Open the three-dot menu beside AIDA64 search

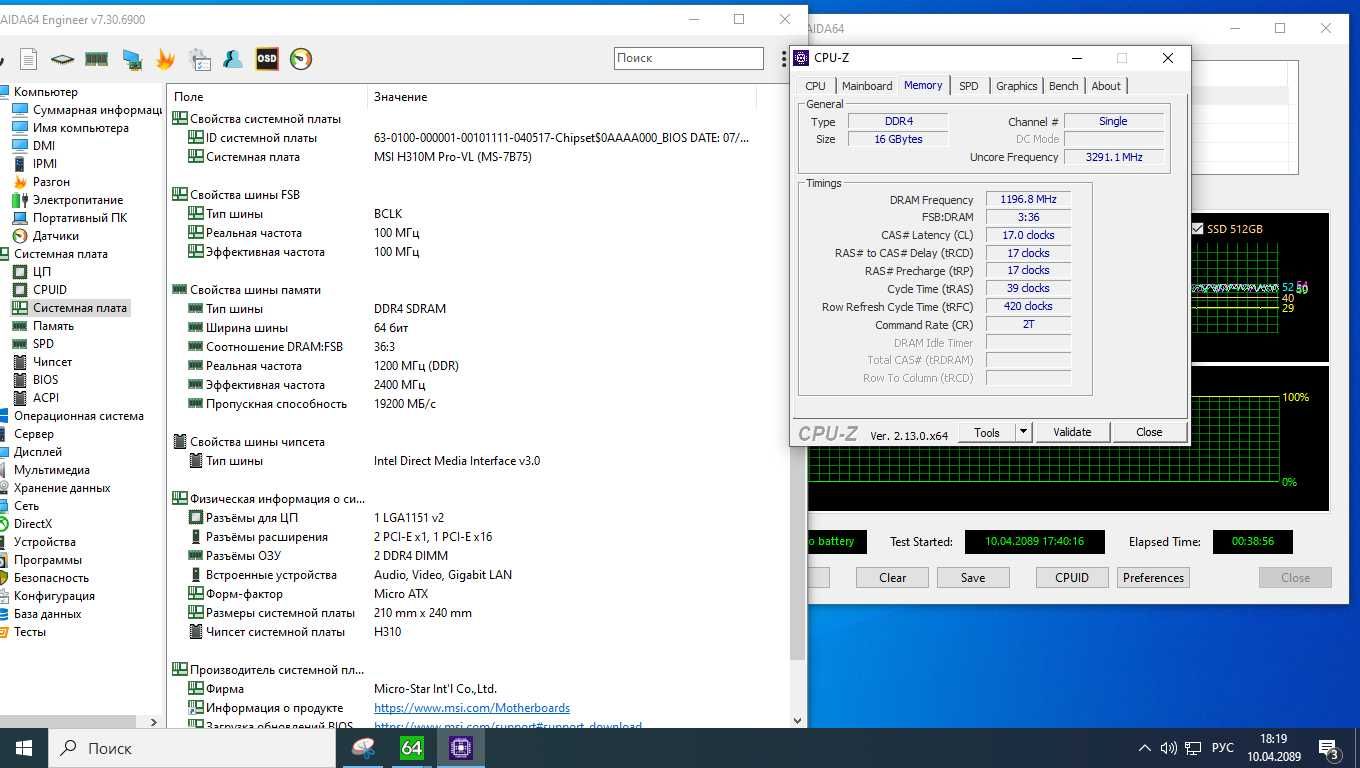click(784, 59)
